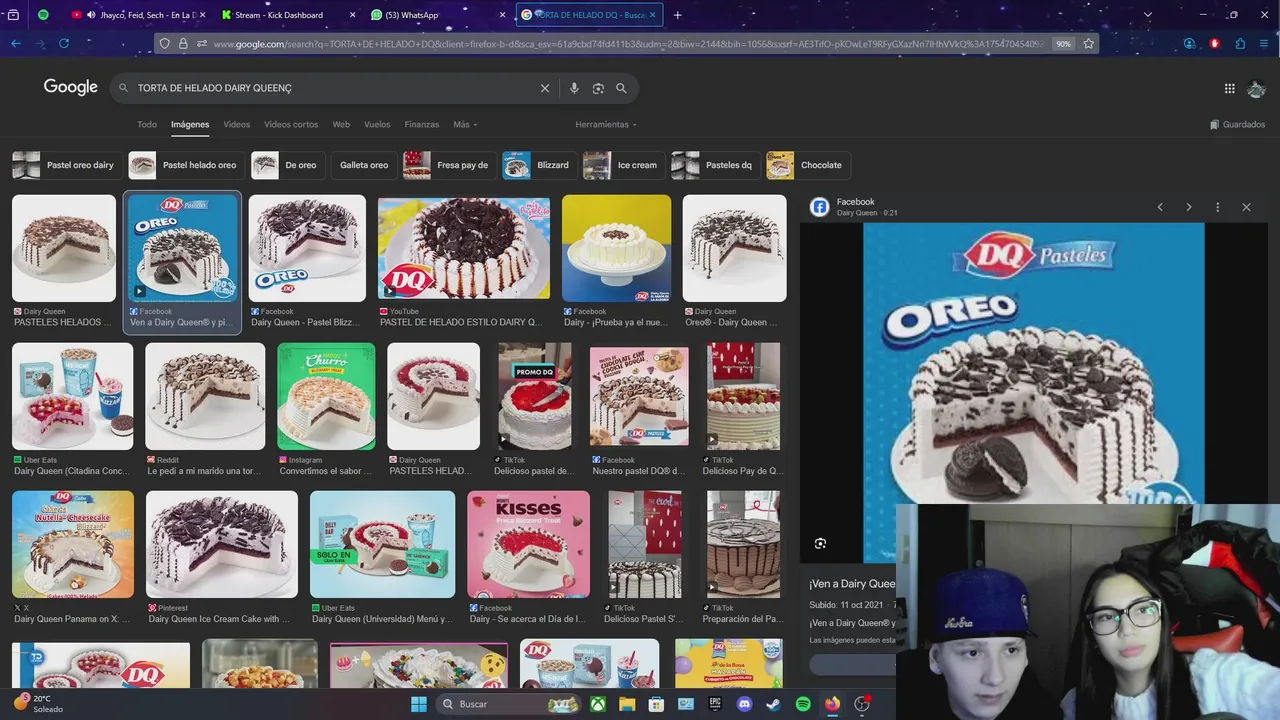Open Discord from the taskbar
The image size is (1280, 720).
(744, 704)
